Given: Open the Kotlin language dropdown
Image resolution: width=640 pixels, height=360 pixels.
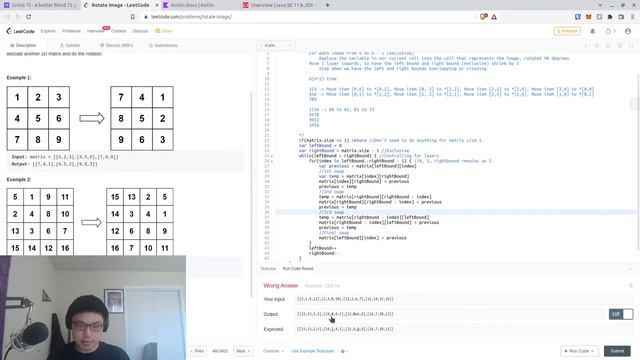Looking at the screenshot, I should (x=276, y=45).
